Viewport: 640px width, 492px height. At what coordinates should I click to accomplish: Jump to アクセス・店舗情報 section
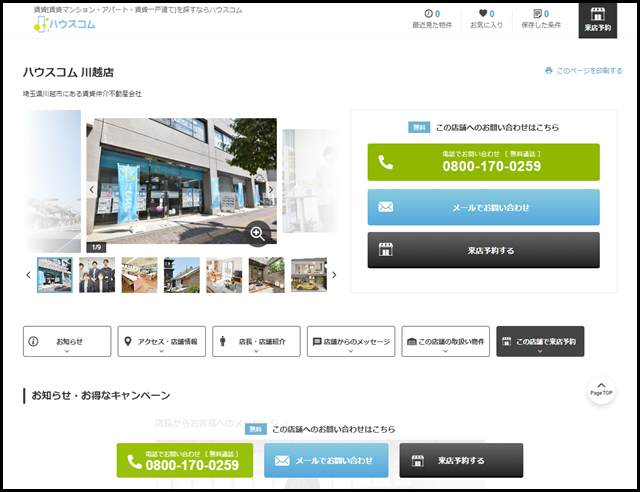click(x=162, y=341)
